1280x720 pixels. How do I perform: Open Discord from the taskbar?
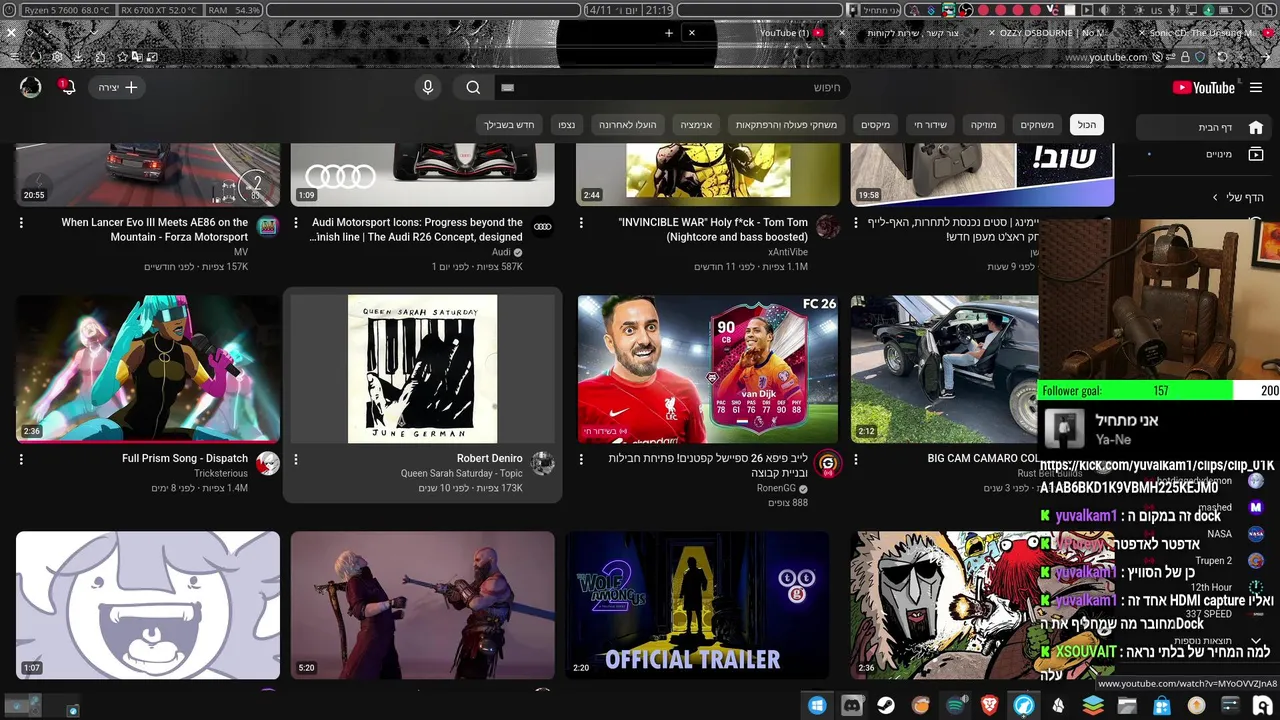(852, 706)
